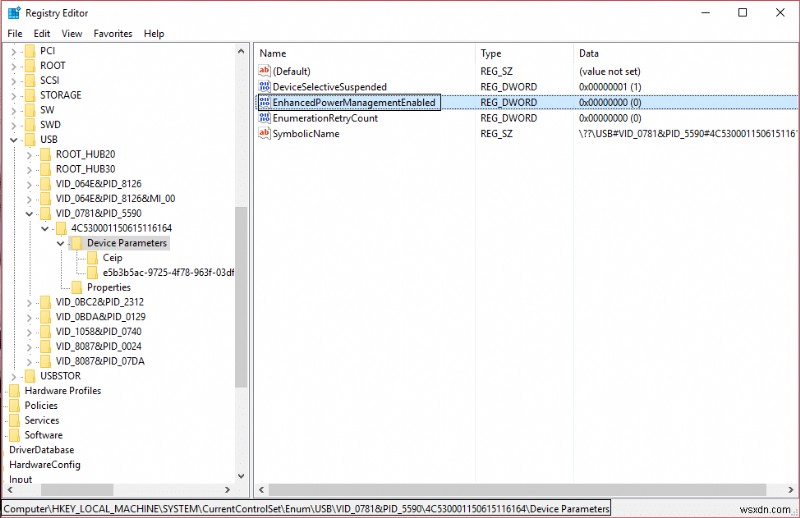This screenshot has height=518, width=800.
Task: Expand the VID_0BC2&PID_2312 key
Action: [29, 303]
